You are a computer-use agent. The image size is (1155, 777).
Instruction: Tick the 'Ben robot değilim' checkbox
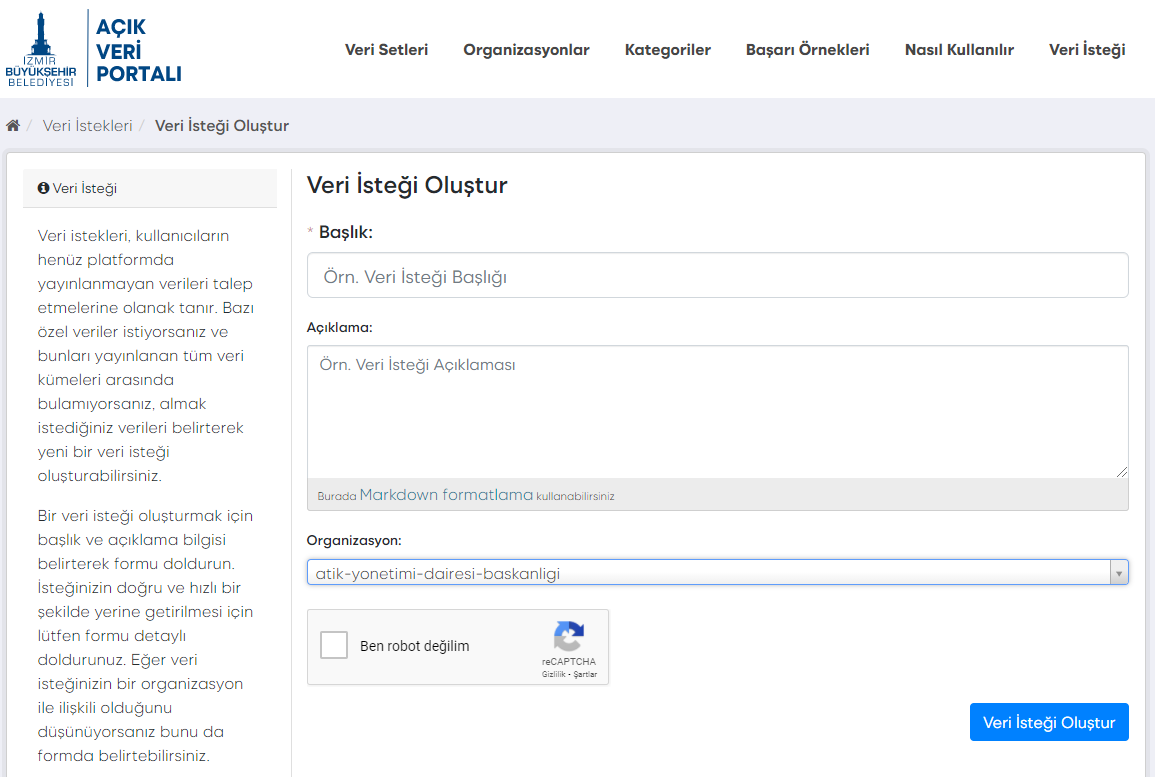pyautogui.click(x=334, y=646)
